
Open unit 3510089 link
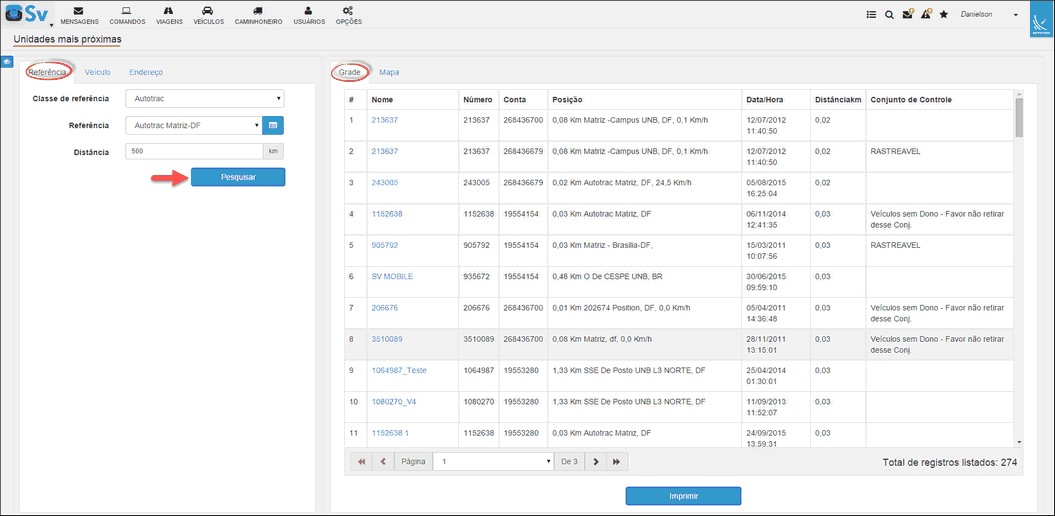(x=387, y=339)
